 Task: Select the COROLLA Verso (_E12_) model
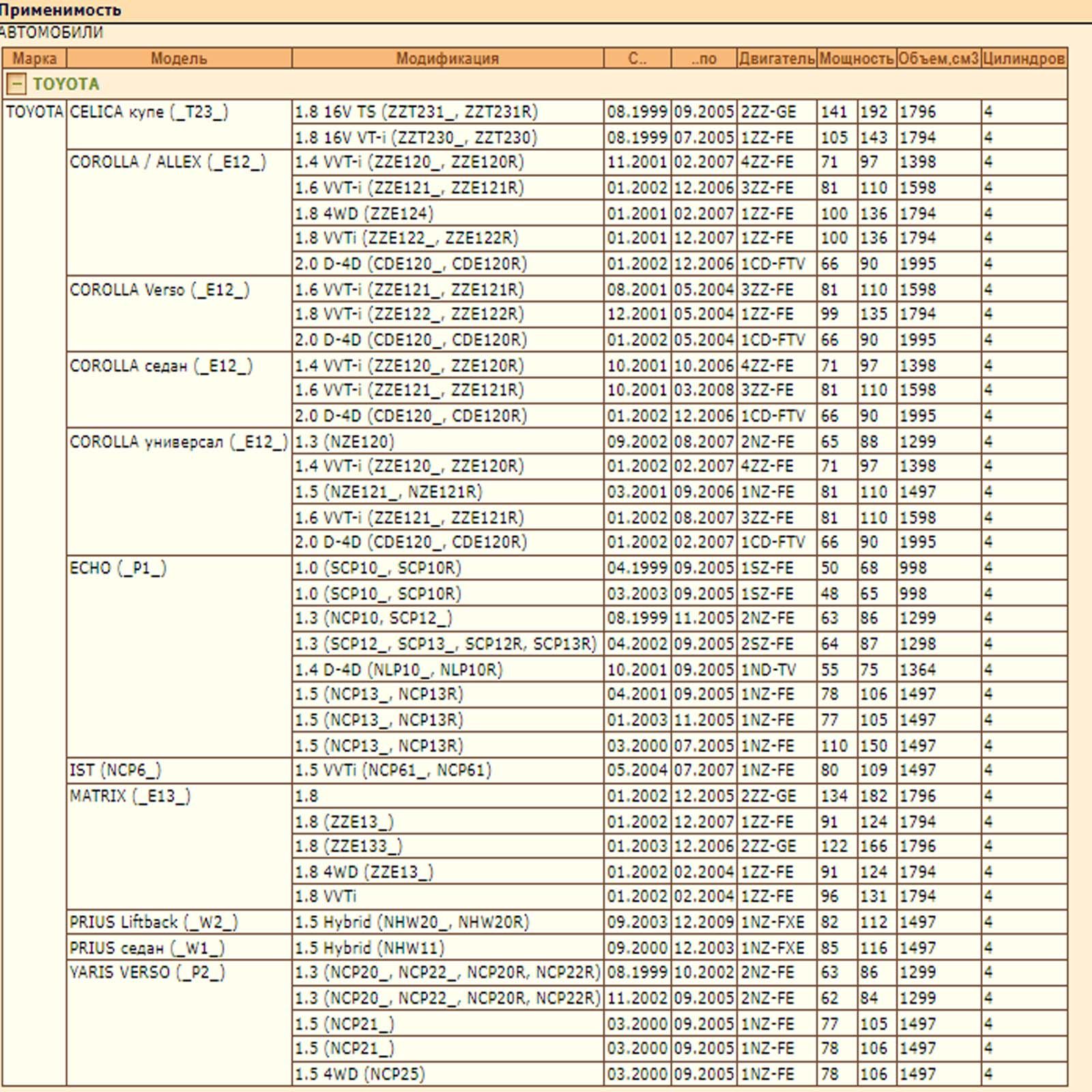(x=160, y=290)
